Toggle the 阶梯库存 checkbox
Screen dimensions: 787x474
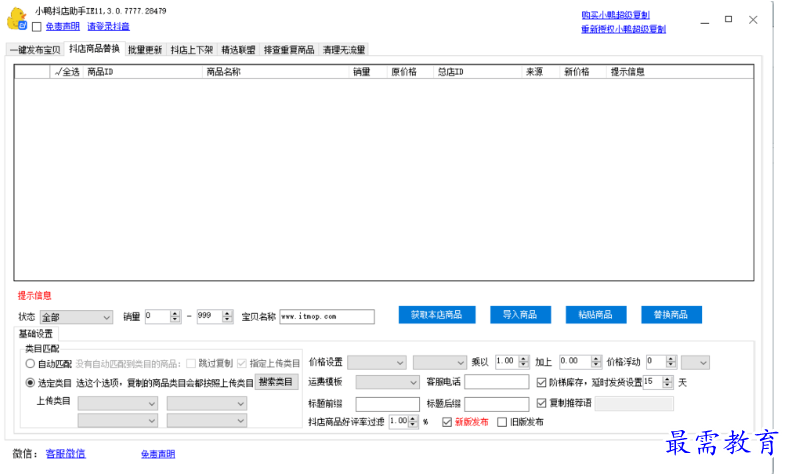tap(541, 383)
